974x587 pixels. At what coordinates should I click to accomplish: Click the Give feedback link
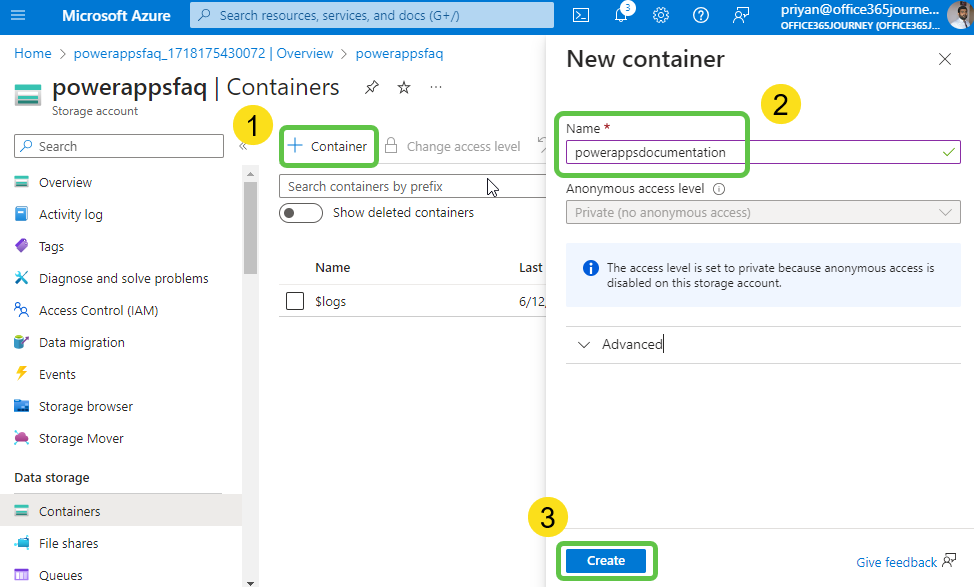click(897, 562)
